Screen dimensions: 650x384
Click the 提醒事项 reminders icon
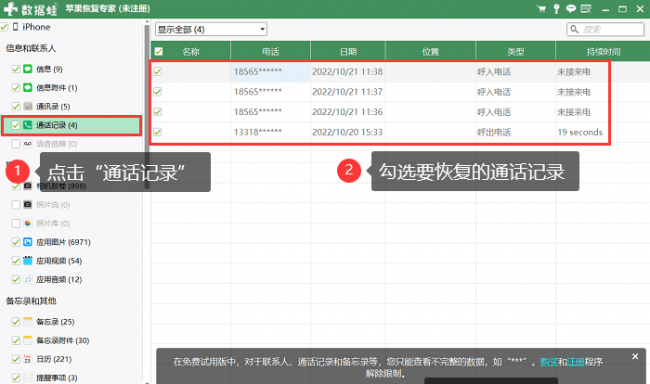tap(28, 377)
